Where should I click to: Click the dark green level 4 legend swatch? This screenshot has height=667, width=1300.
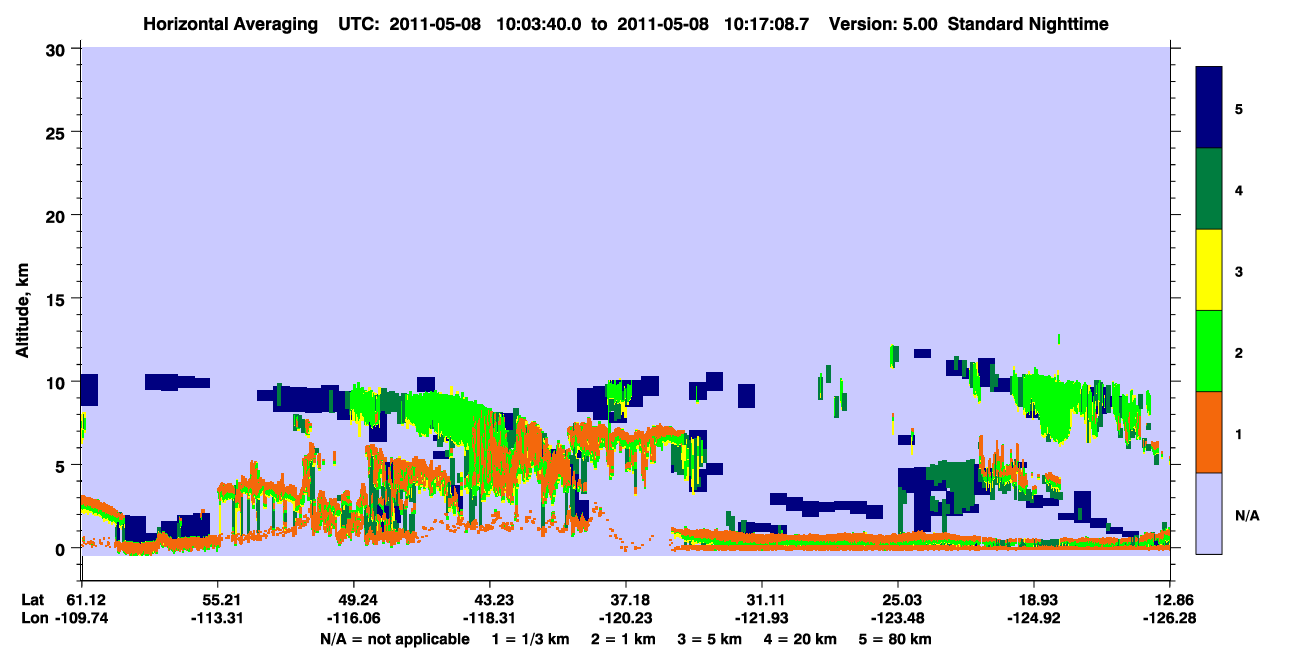(x=1209, y=189)
